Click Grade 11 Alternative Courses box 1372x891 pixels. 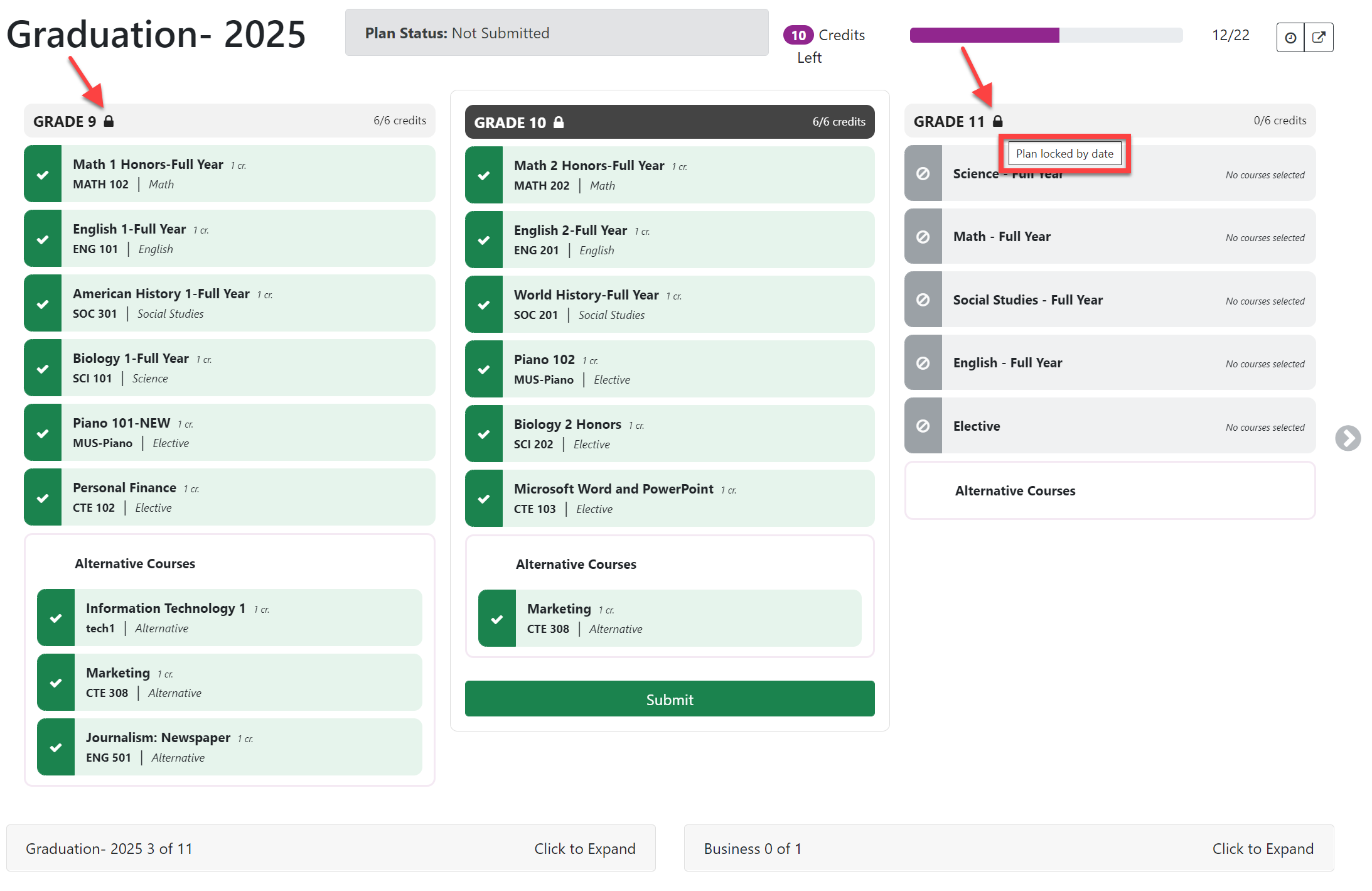1110,491
